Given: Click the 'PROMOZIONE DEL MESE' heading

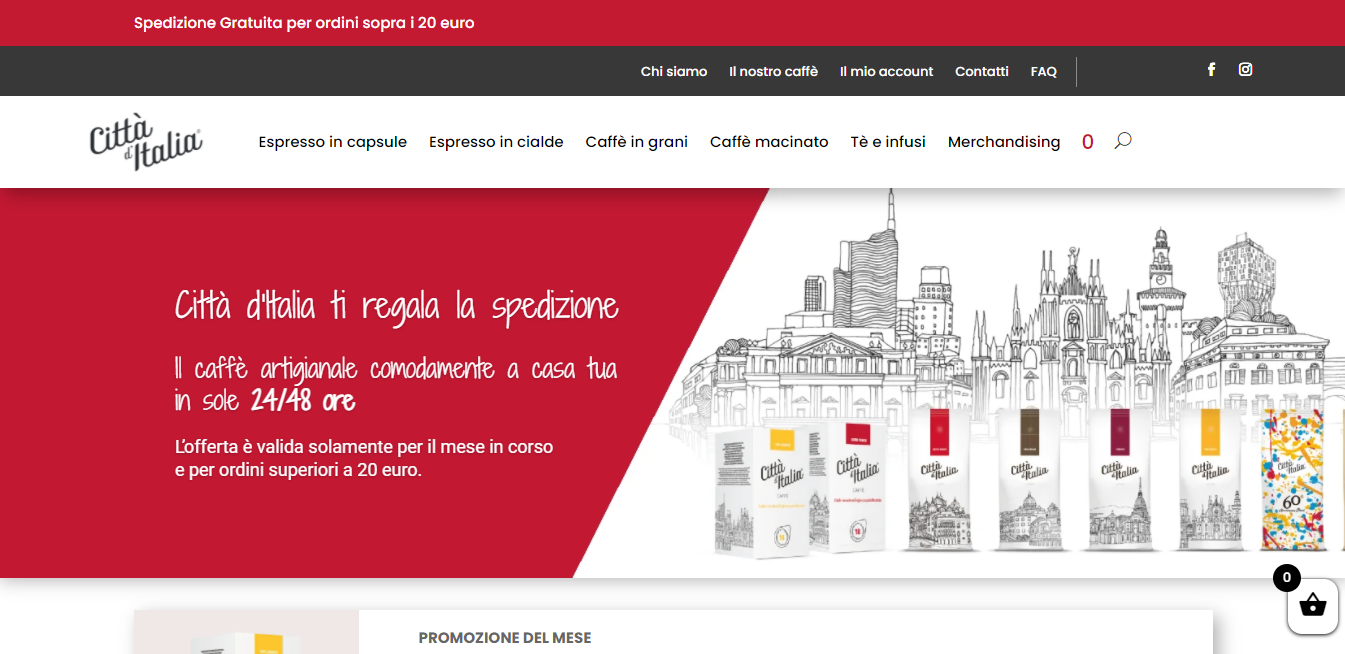Looking at the screenshot, I should pyautogui.click(x=505, y=638).
